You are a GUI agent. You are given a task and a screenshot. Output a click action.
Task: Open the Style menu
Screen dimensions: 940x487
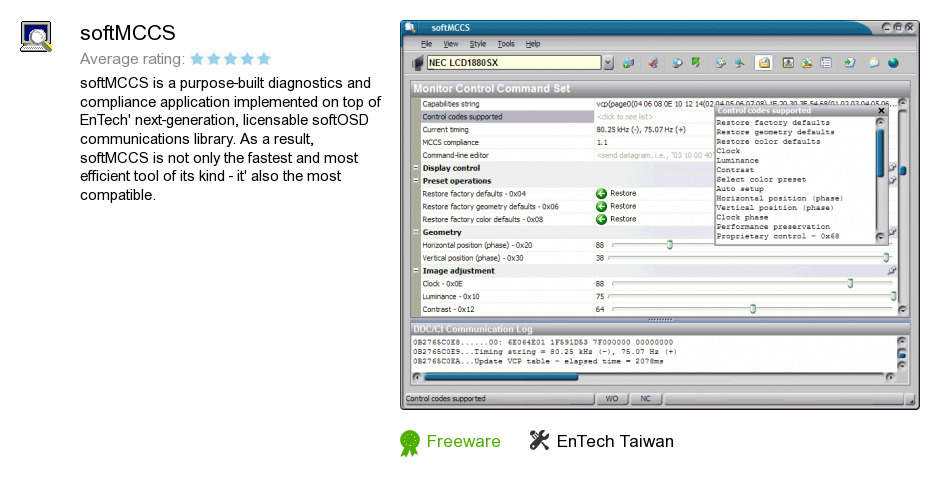[478, 44]
